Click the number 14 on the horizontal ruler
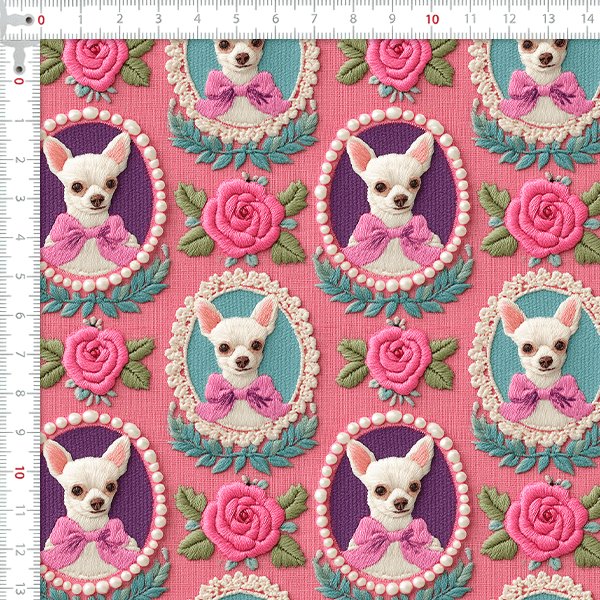This screenshot has width=600, height=600. point(587,19)
